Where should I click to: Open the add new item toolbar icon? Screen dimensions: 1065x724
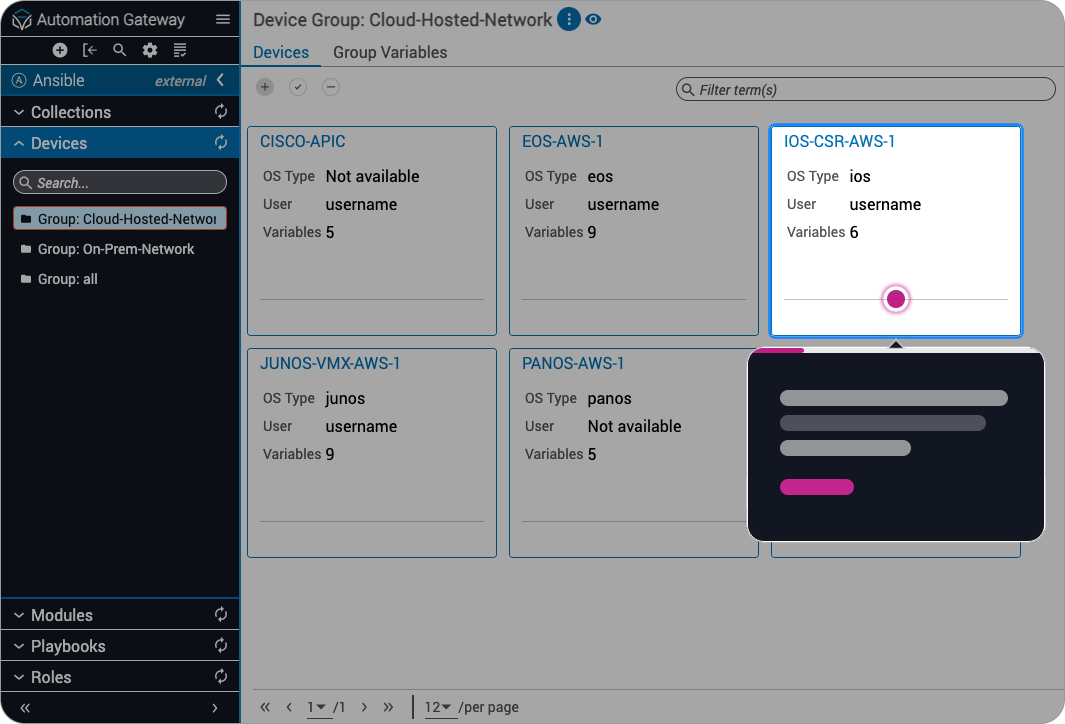pyautogui.click(x=60, y=50)
